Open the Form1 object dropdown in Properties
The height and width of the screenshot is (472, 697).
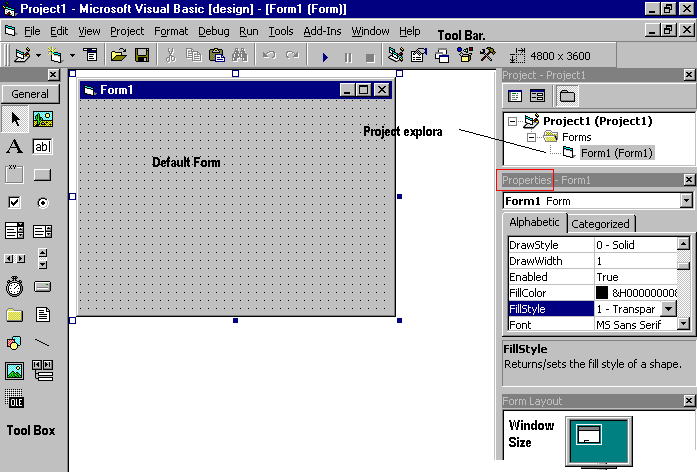tap(686, 201)
